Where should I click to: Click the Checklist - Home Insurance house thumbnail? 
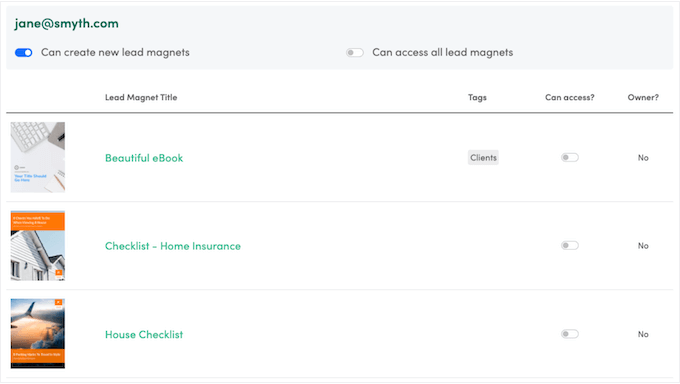point(38,246)
